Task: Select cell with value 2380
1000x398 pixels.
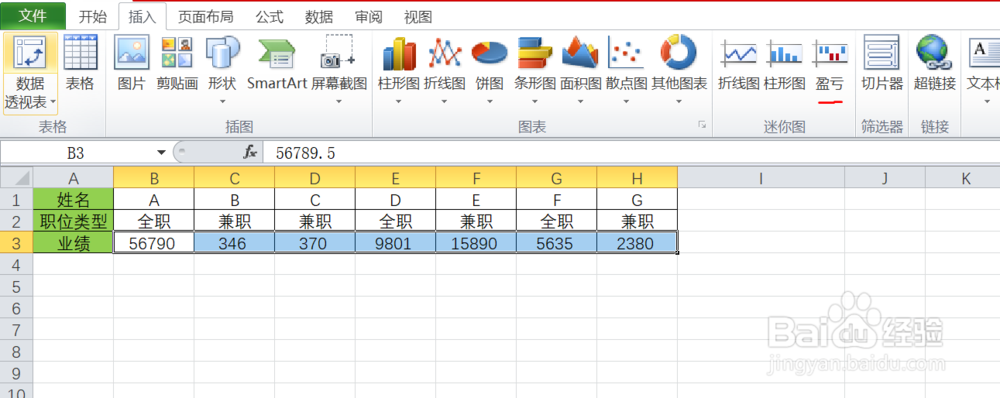Action: coord(637,243)
